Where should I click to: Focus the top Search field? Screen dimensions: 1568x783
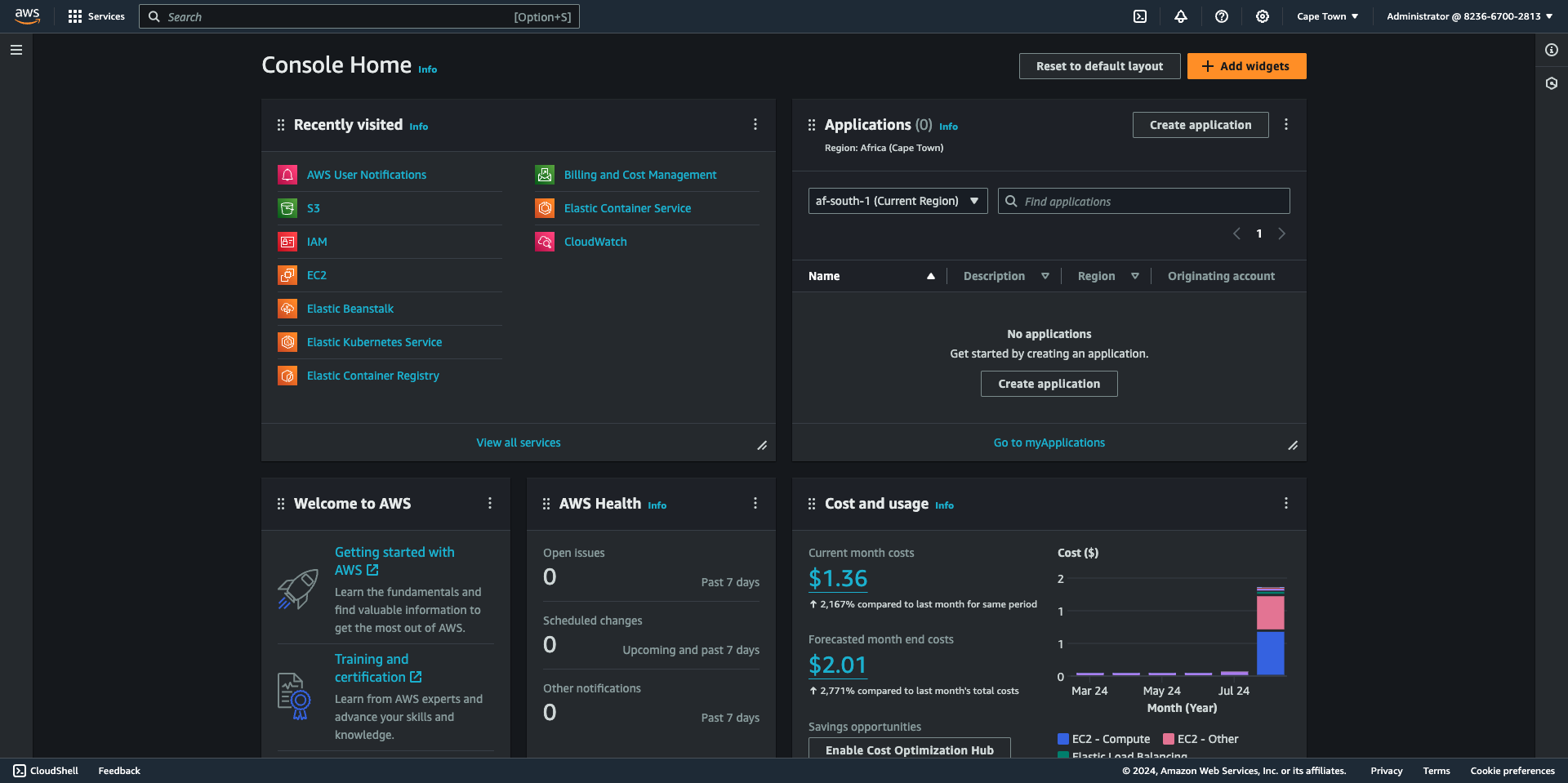click(359, 16)
